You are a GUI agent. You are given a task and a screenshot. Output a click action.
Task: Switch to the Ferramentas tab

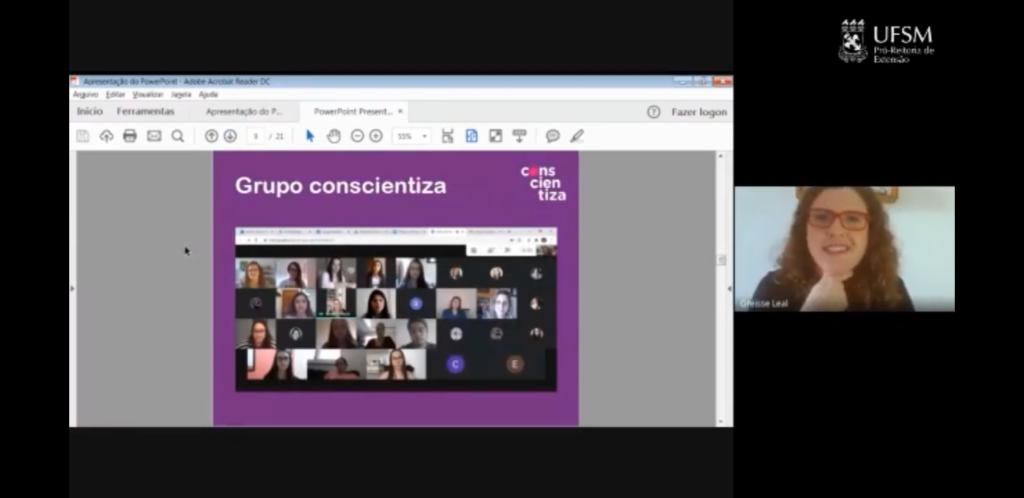click(145, 112)
